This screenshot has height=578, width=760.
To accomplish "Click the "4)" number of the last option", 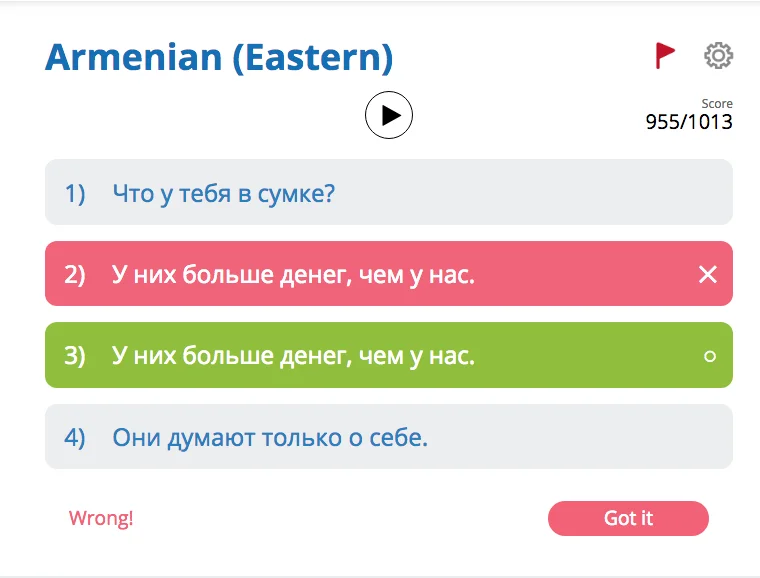I will (x=76, y=437).
